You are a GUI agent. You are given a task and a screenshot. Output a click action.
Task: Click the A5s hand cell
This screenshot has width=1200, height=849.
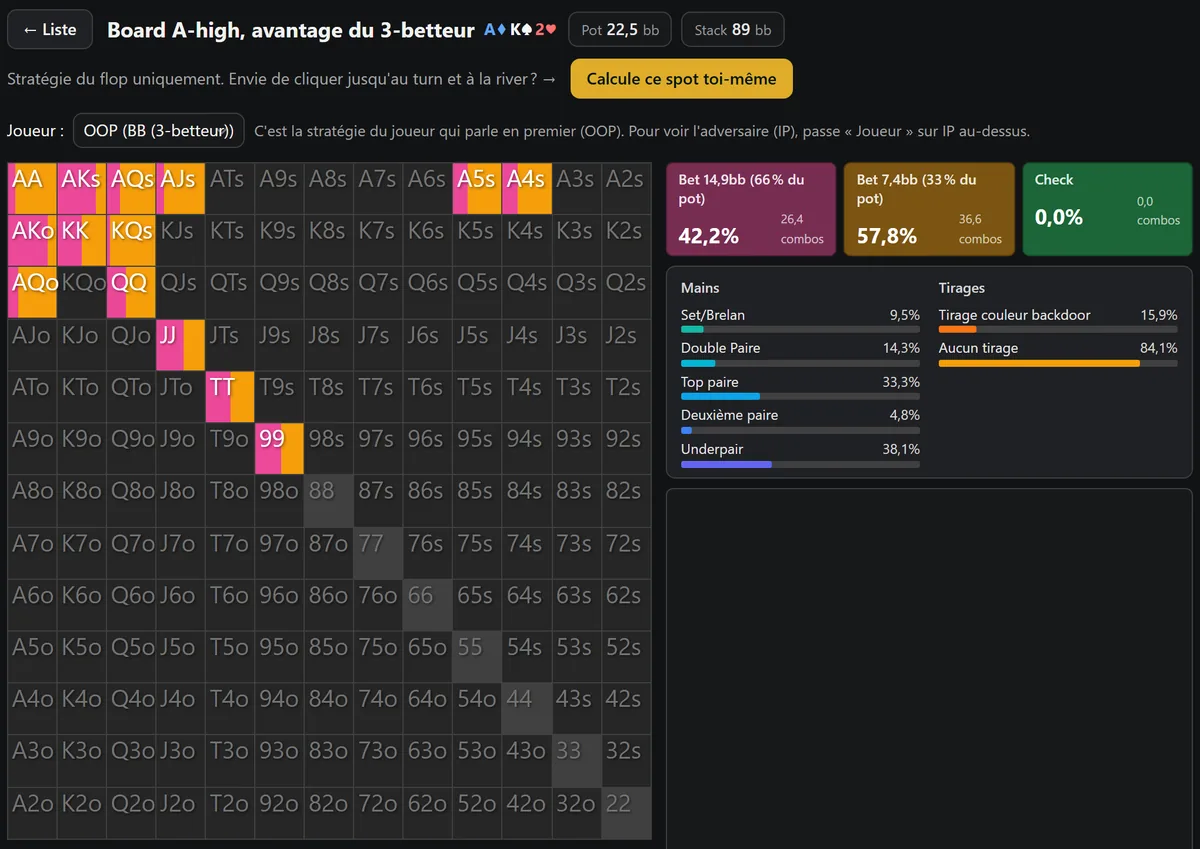click(x=478, y=188)
